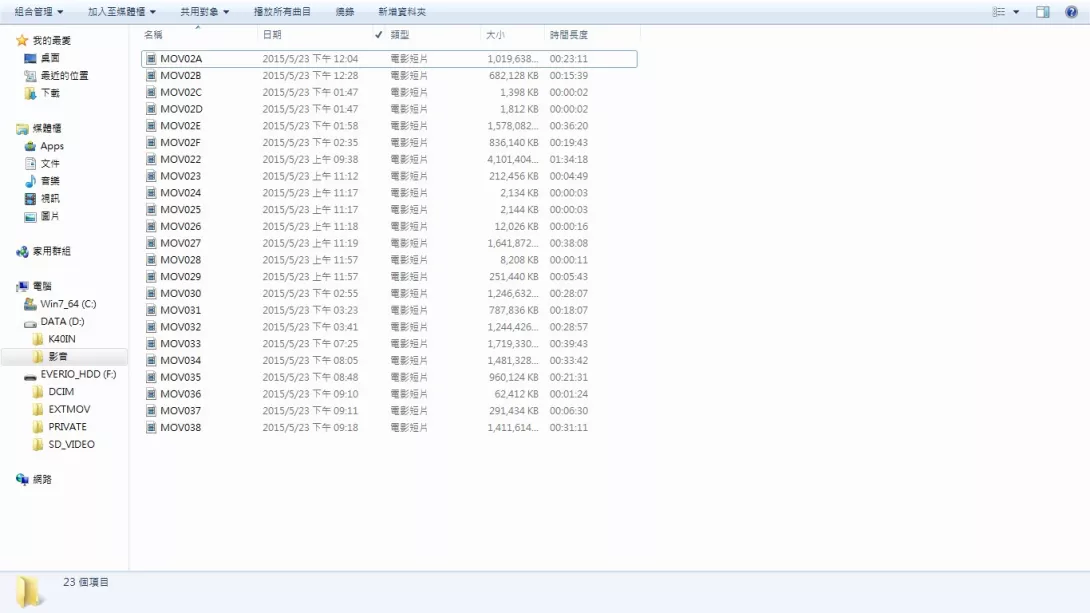Image resolution: width=1090 pixels, height=613 pixels.
Task: Select 網路 network icon
Action: 22,480
